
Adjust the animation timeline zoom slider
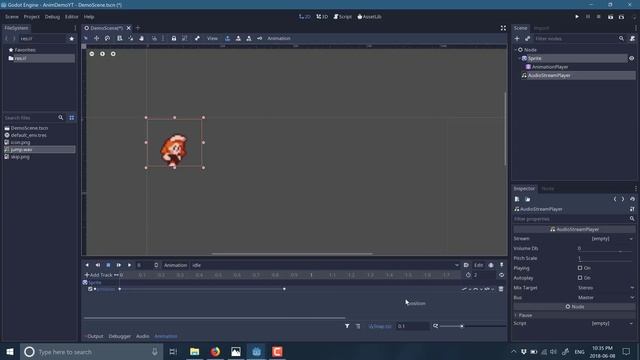472,326
